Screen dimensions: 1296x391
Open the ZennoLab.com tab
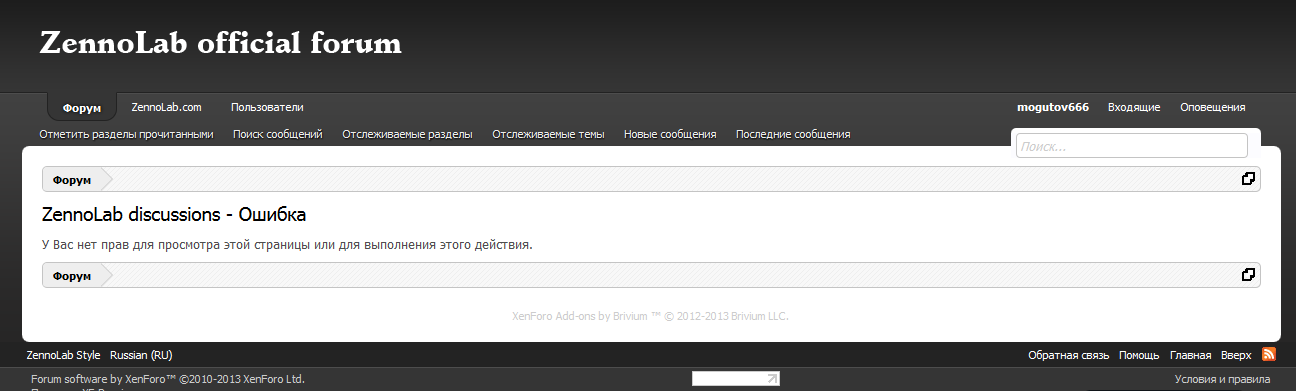[167, 107]
